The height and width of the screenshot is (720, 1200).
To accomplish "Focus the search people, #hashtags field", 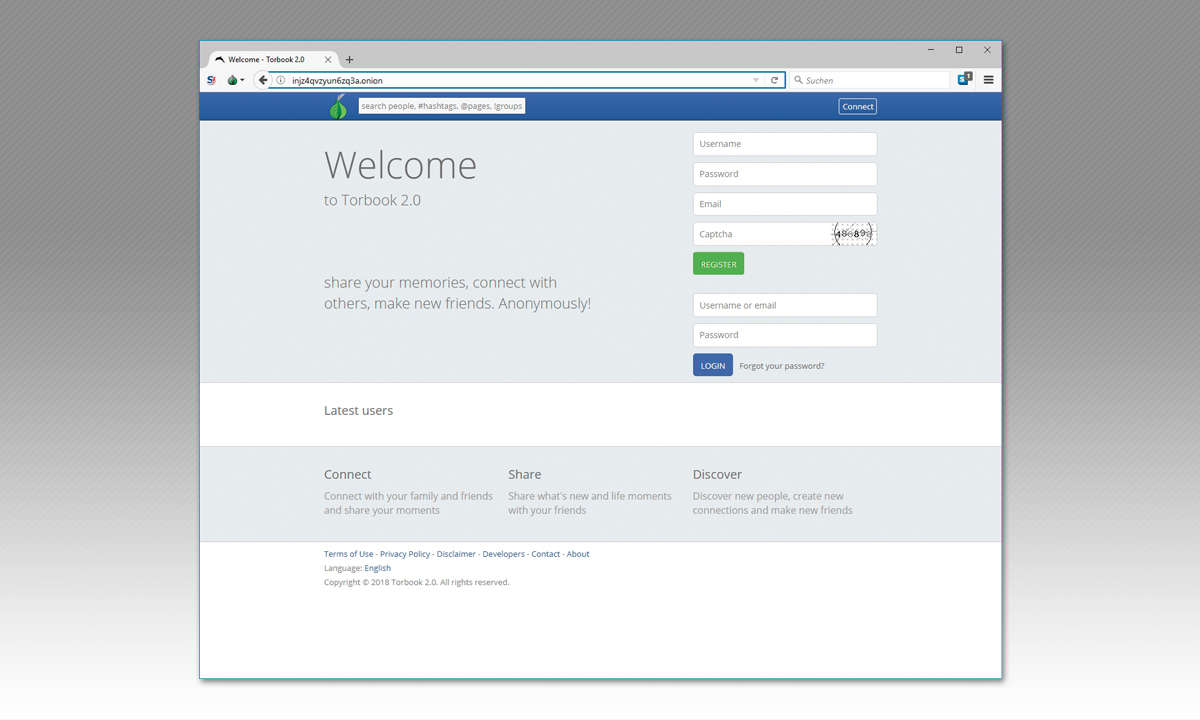I will tap(442, 105).
